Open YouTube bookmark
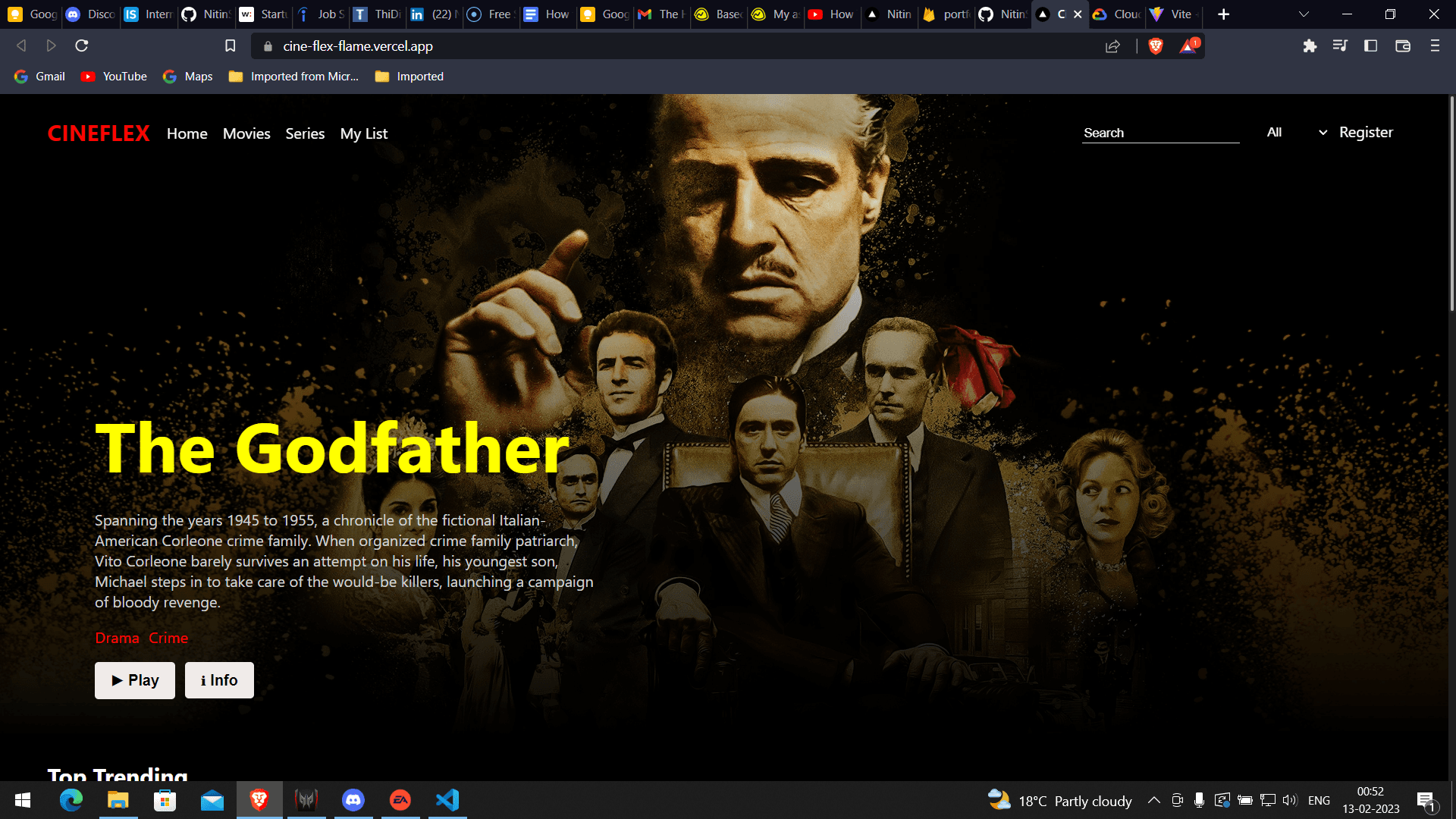The height and width of the screenshot is (819, 1456). (115, 77)
